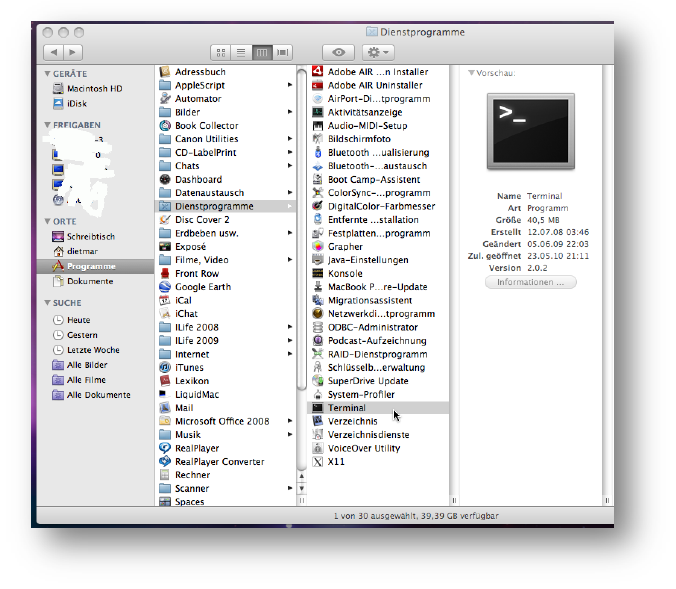Image resolution: width=676 pixels, height=589 pixels.
Task: Select the System-Profiler icon
Action: click(318, 394)
